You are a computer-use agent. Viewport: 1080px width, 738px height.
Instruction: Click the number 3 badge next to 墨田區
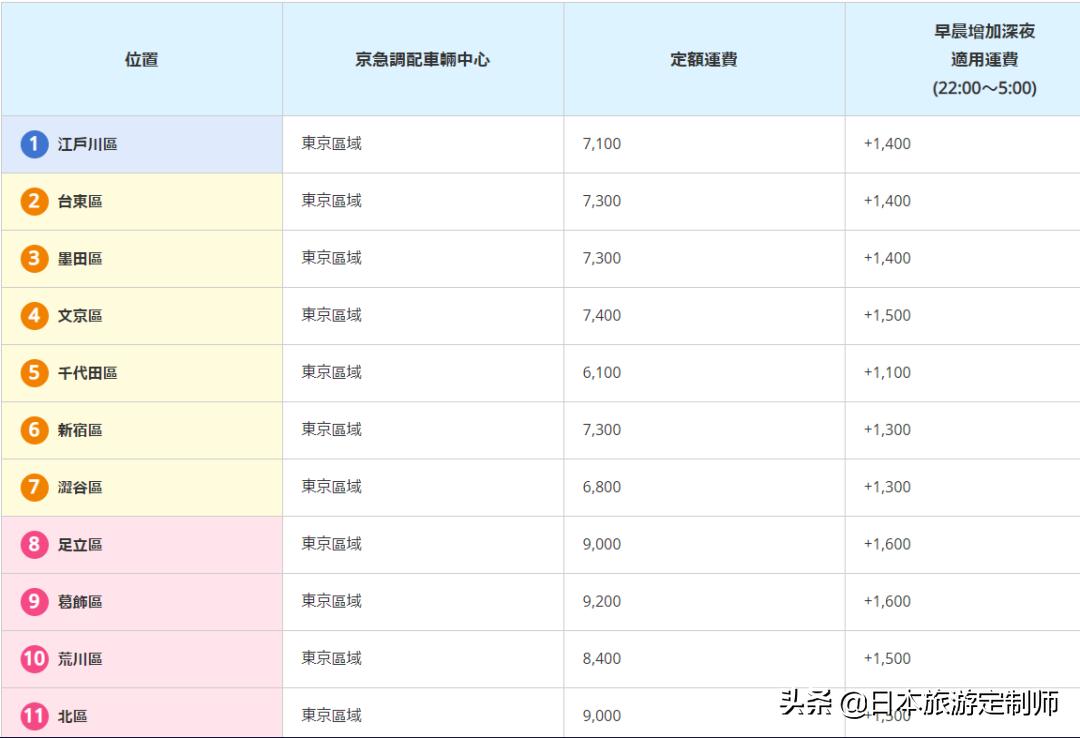33,258
